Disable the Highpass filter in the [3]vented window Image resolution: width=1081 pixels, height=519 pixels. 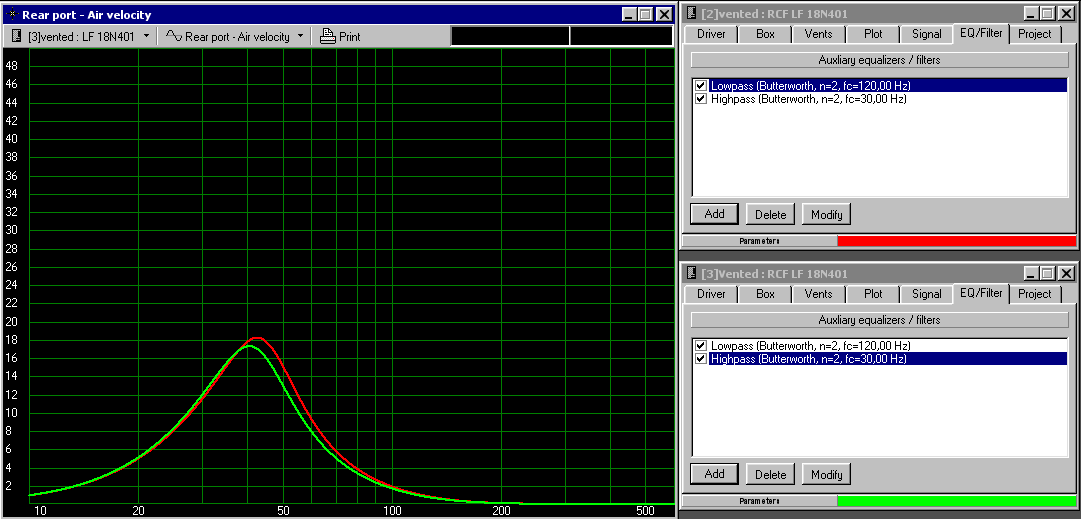(700, 359)
